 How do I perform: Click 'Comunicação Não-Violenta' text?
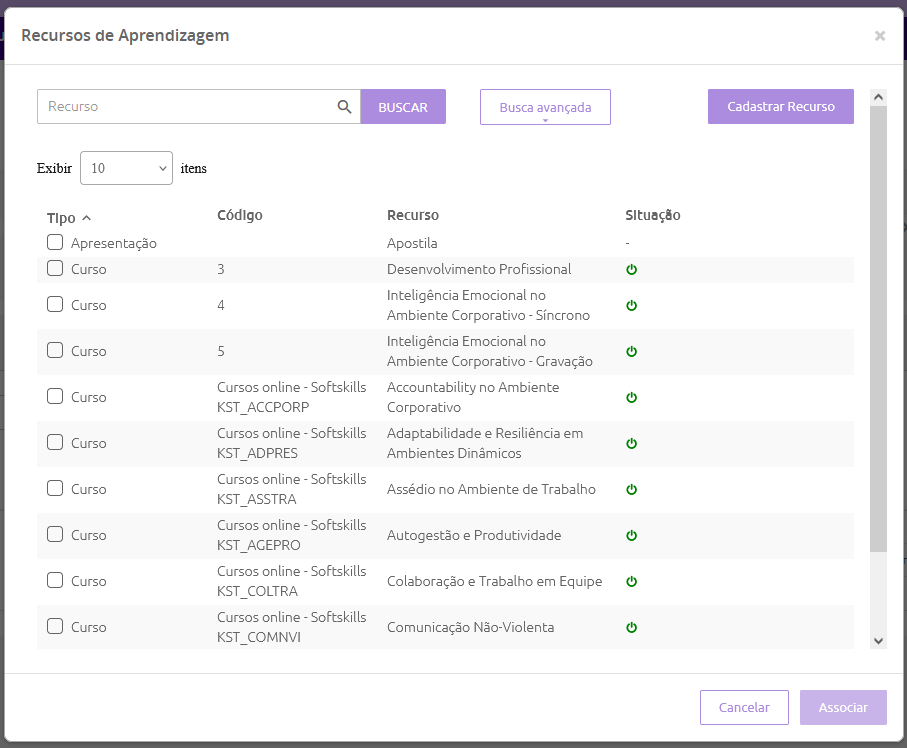point(470,627)
